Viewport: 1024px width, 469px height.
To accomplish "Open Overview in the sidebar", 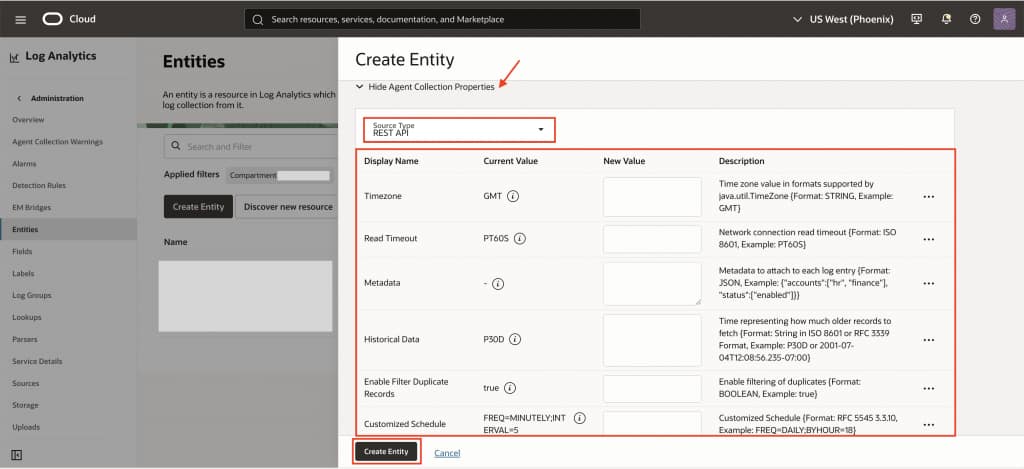I will 28,120.
